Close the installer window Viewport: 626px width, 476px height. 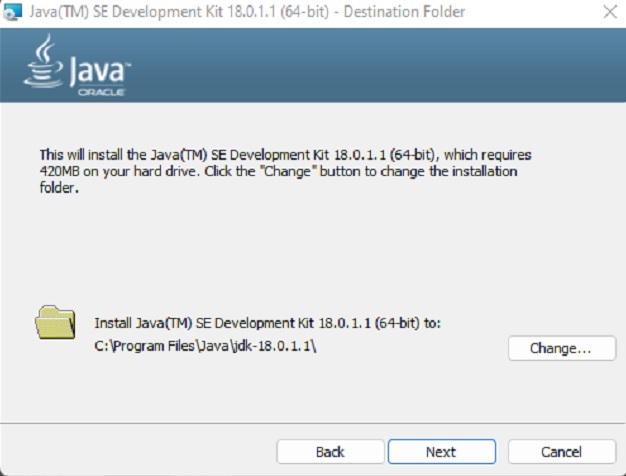[x=610, y=12]
